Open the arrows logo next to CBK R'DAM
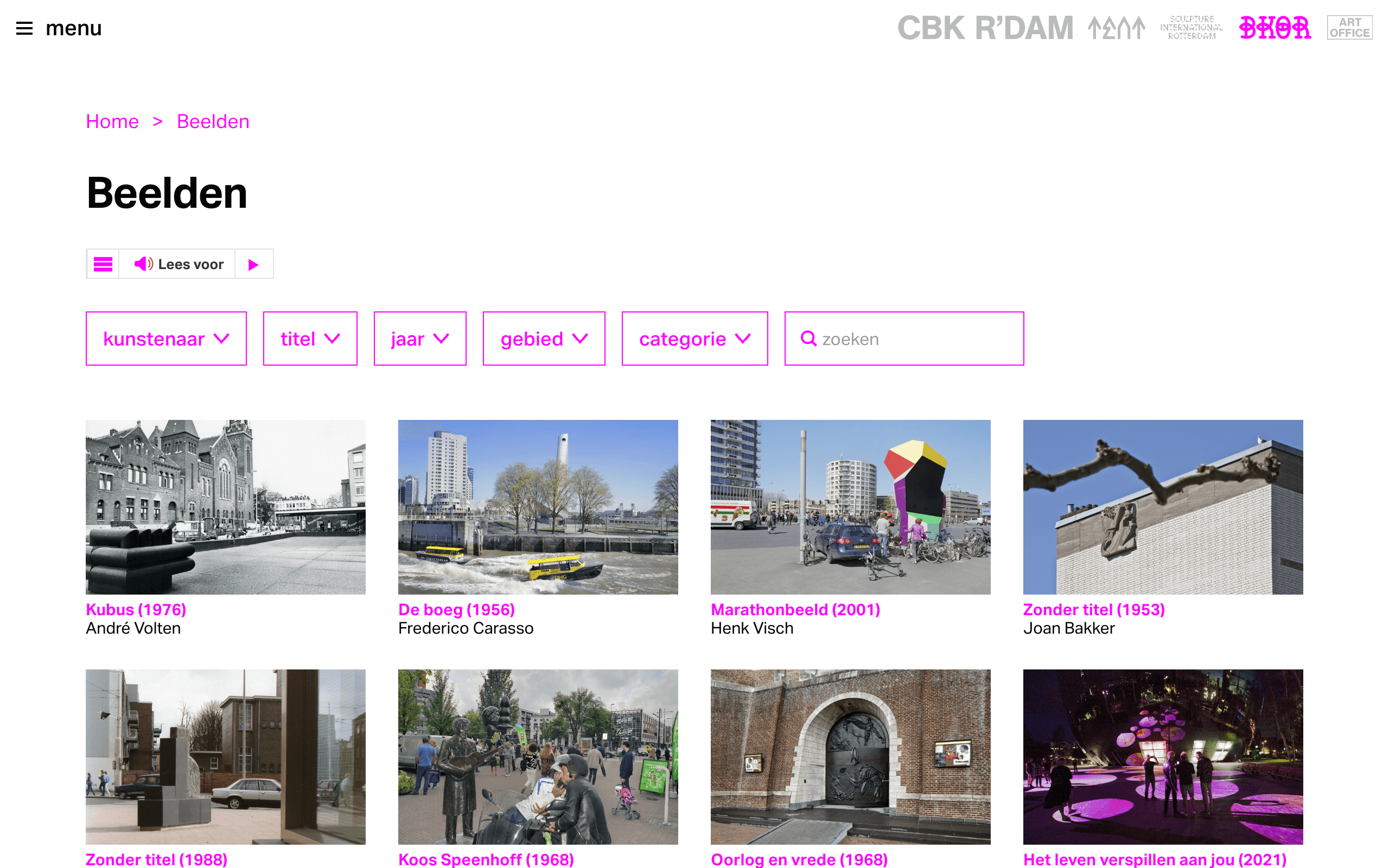 point(1117,28)
